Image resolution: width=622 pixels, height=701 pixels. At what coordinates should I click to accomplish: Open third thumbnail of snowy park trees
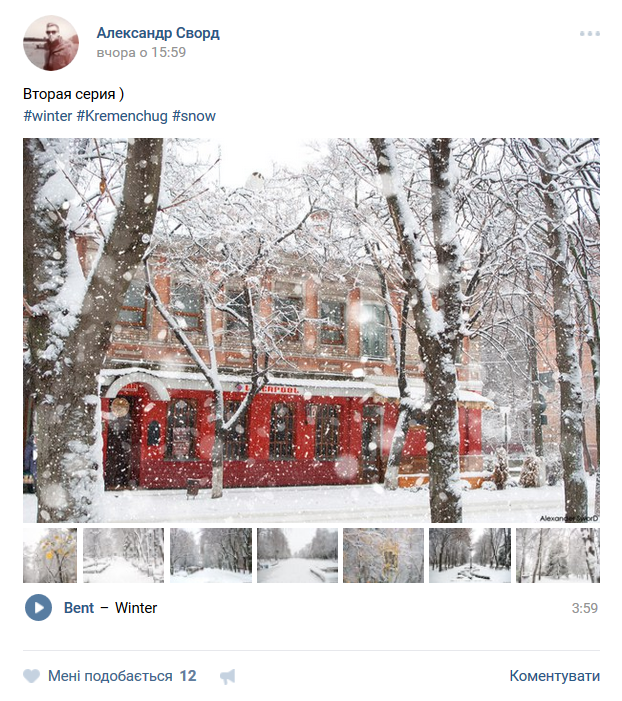(211, 555)
